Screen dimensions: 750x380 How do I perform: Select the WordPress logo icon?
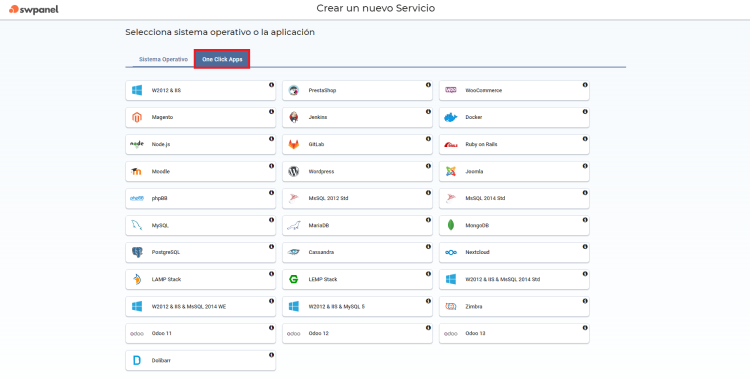(x=294, y=171)
